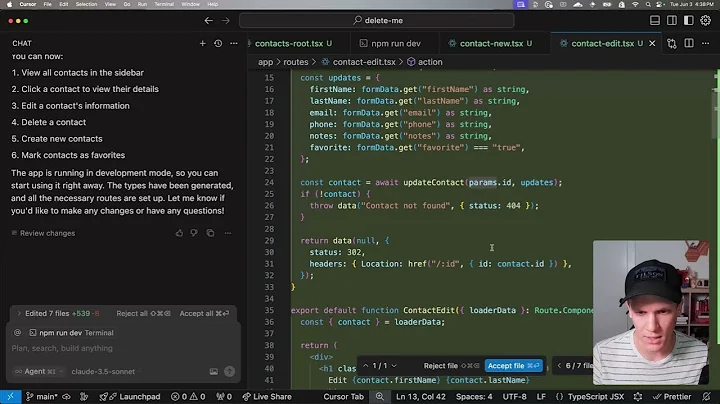This screenshot has width=720, height=404.
Task: Go back with the left arrow
Action: coord(208,21)
